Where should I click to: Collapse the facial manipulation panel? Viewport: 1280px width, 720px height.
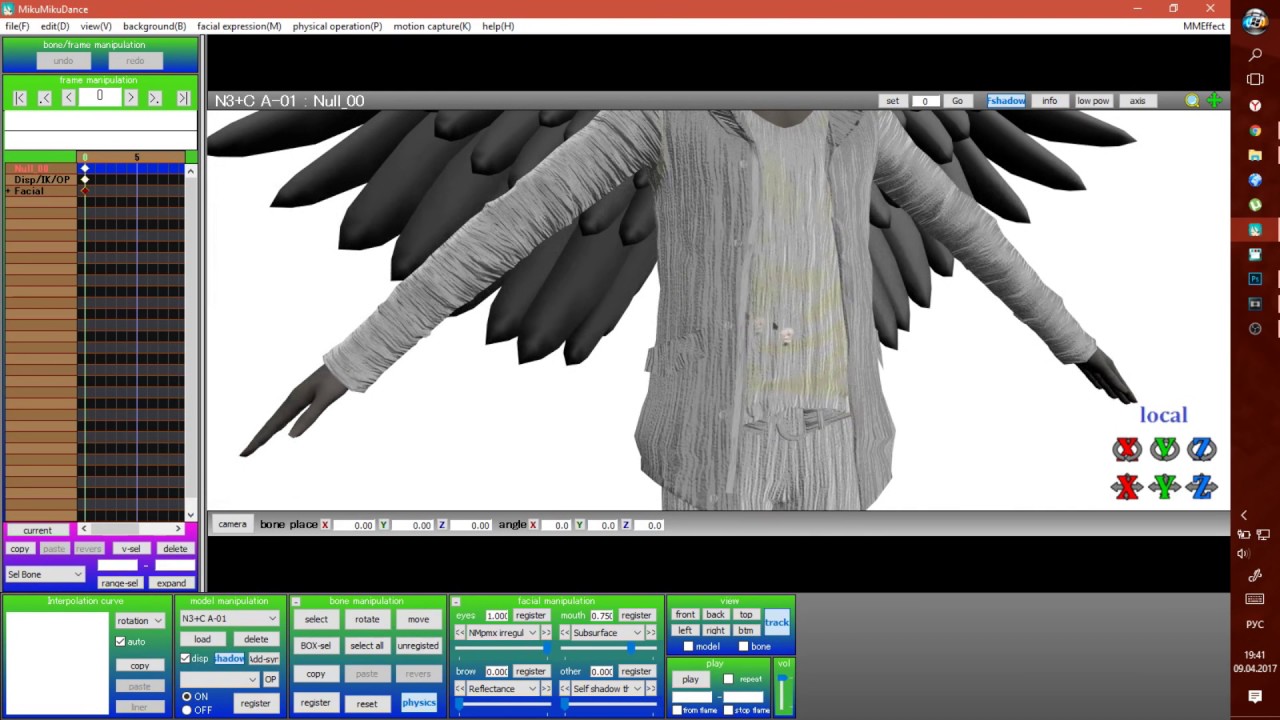click(456, 602)
